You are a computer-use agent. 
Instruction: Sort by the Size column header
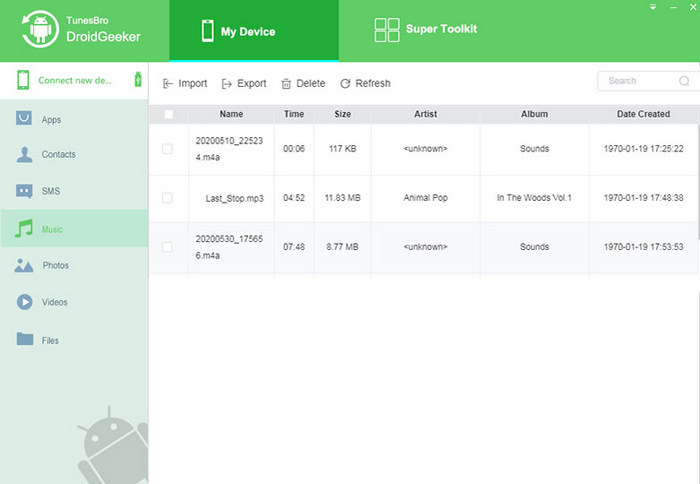click(342, 114)
